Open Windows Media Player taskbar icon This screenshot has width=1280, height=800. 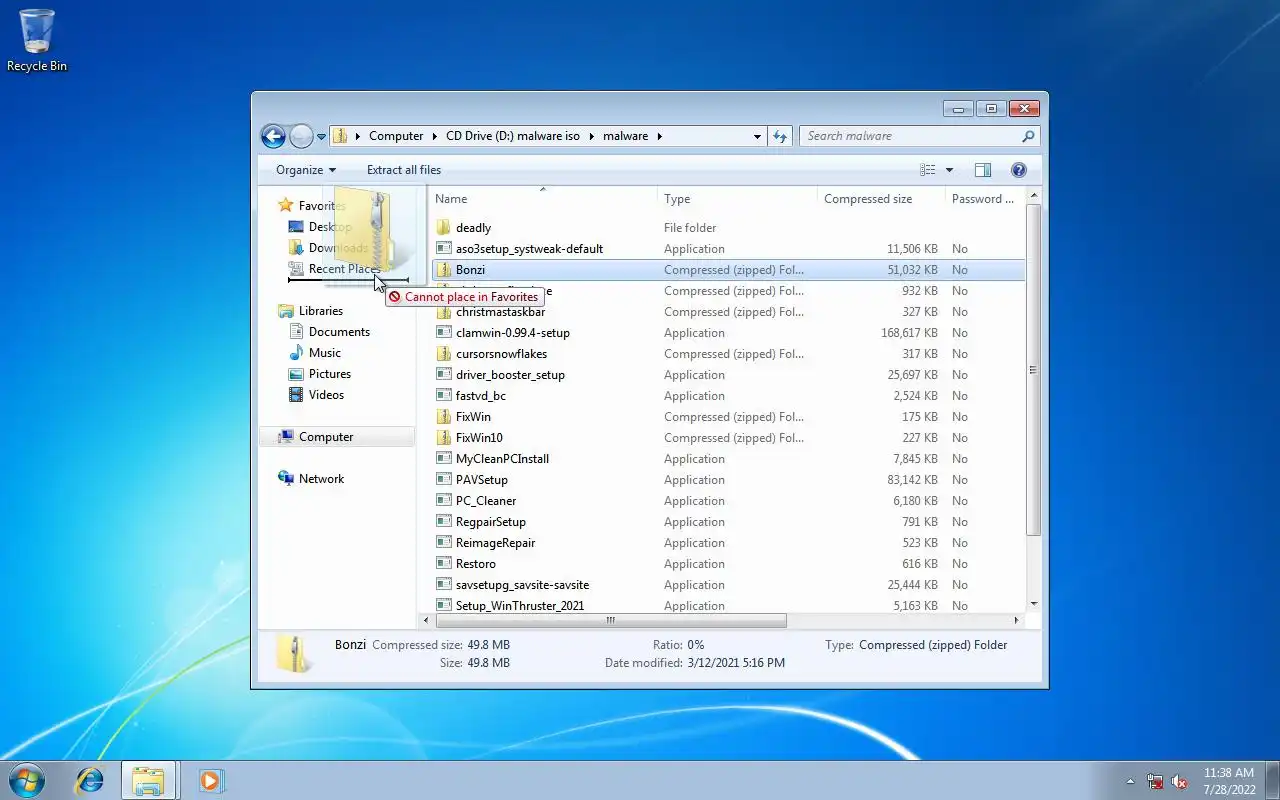coord(210,780)
